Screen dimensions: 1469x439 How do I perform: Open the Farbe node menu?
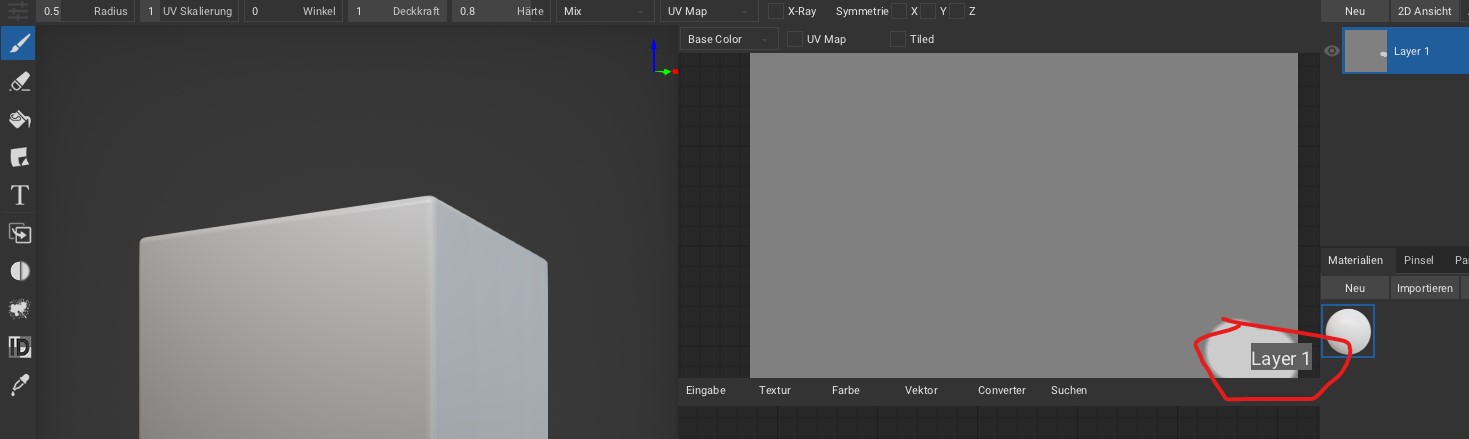coord(846,390)
